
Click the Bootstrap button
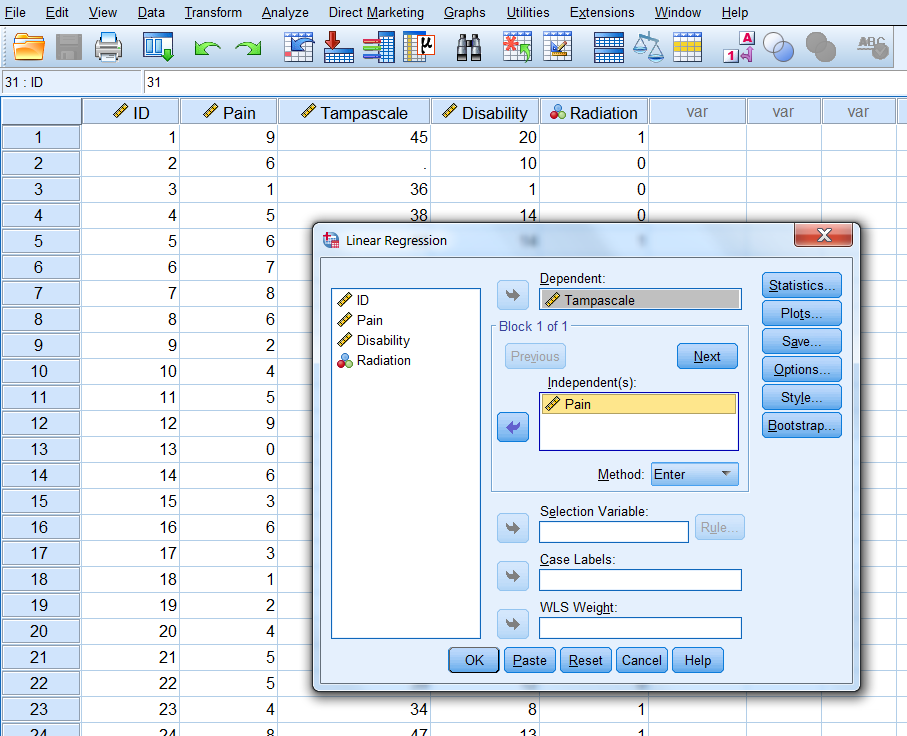point(801,426)
